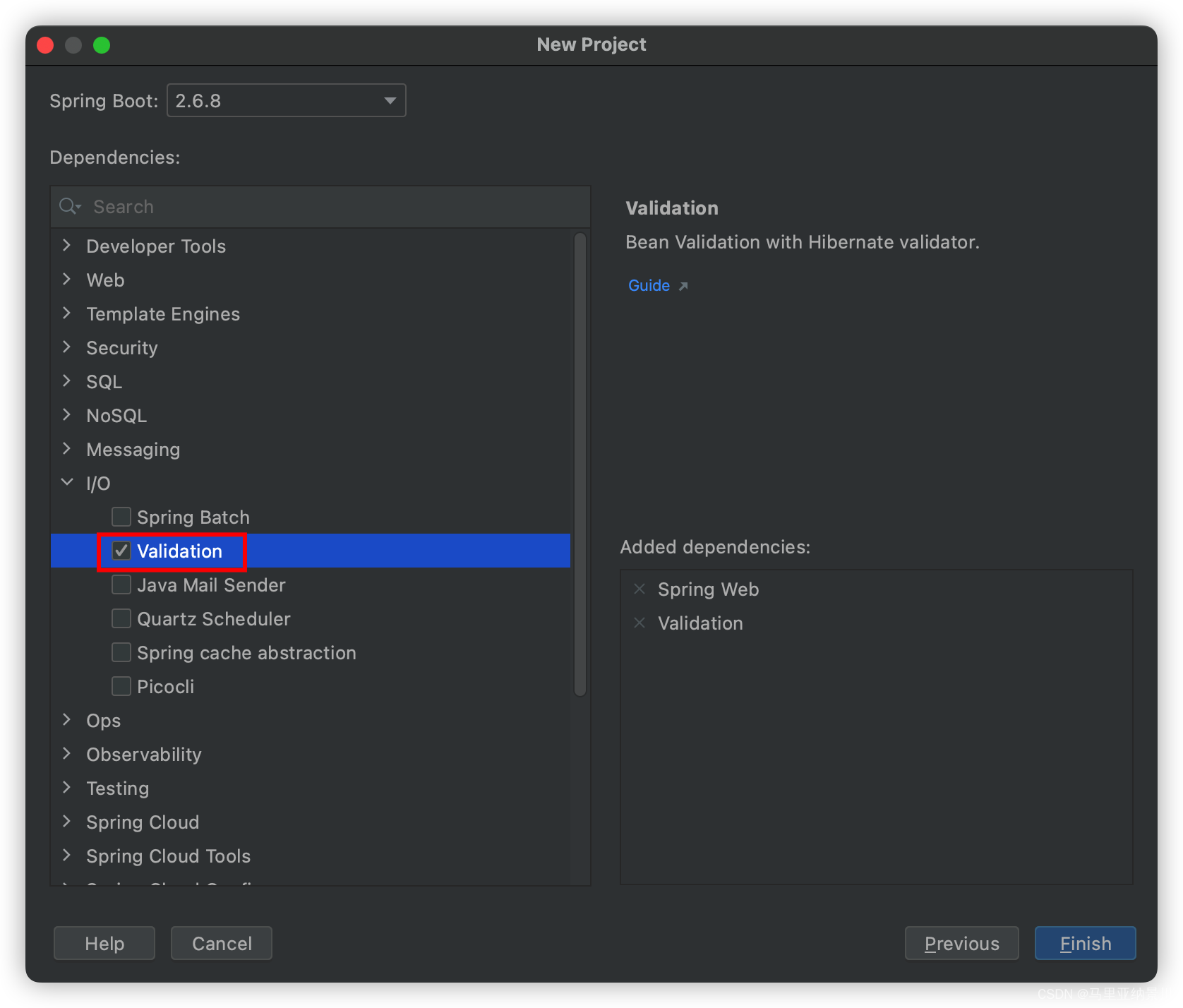Open the Guide link

pos(648,285)
